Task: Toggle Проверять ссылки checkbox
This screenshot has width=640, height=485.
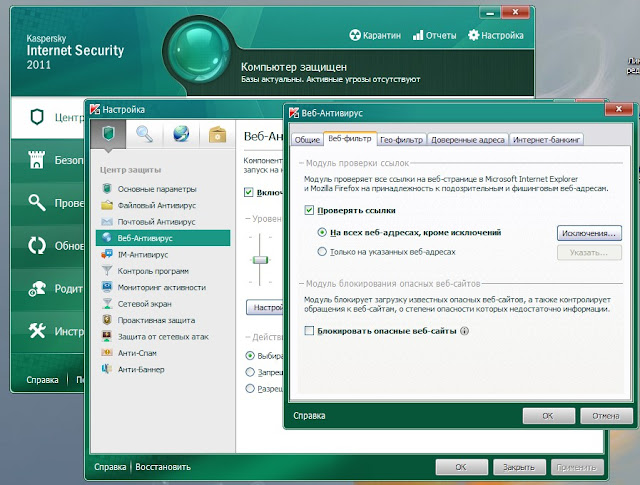Action: (x=309, y=211)
